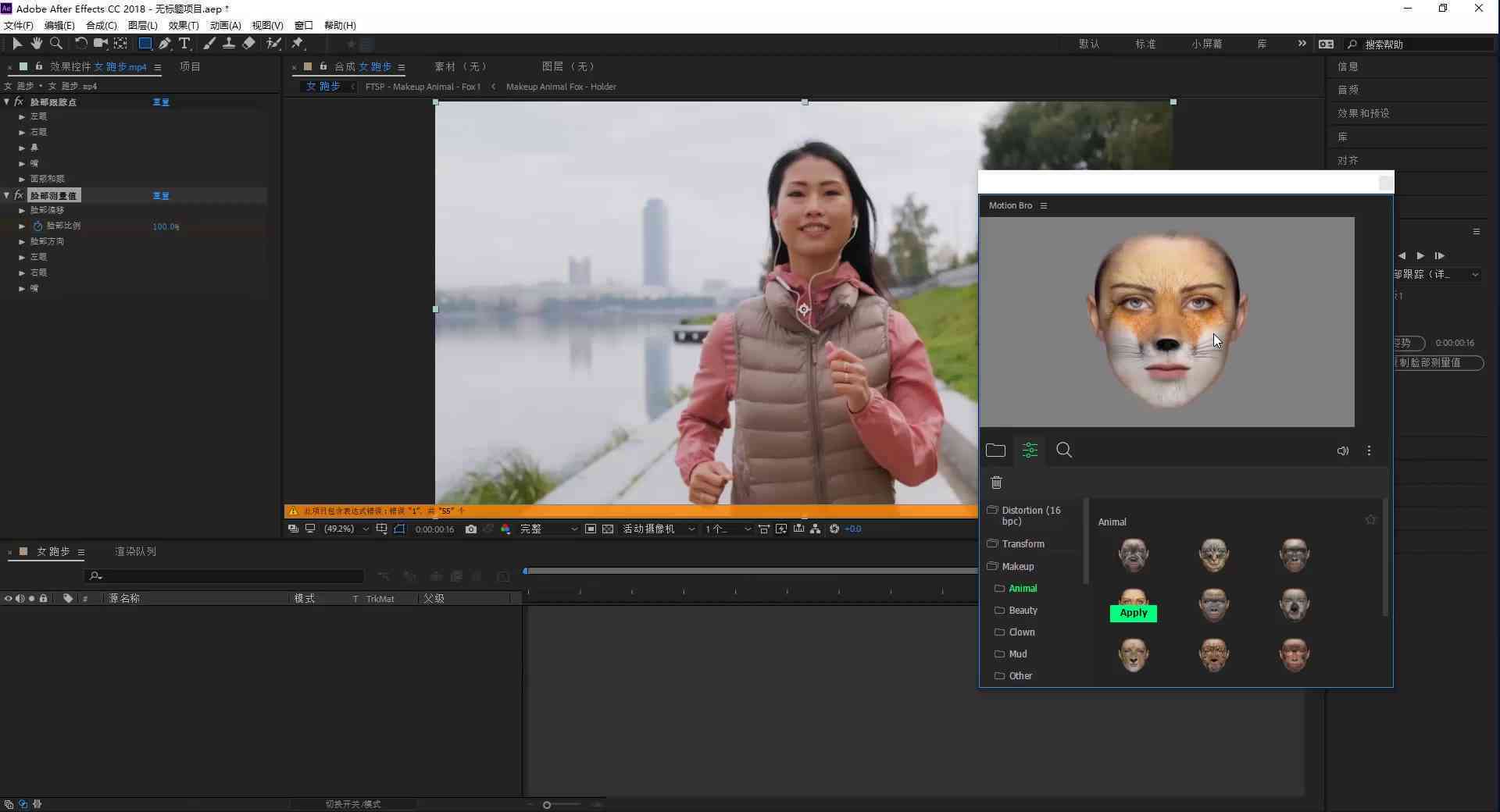Viewport: 1500px width, 812px height.
Task: Click the 搜索帮助 search help field
Action: (x=1420, y=45)
